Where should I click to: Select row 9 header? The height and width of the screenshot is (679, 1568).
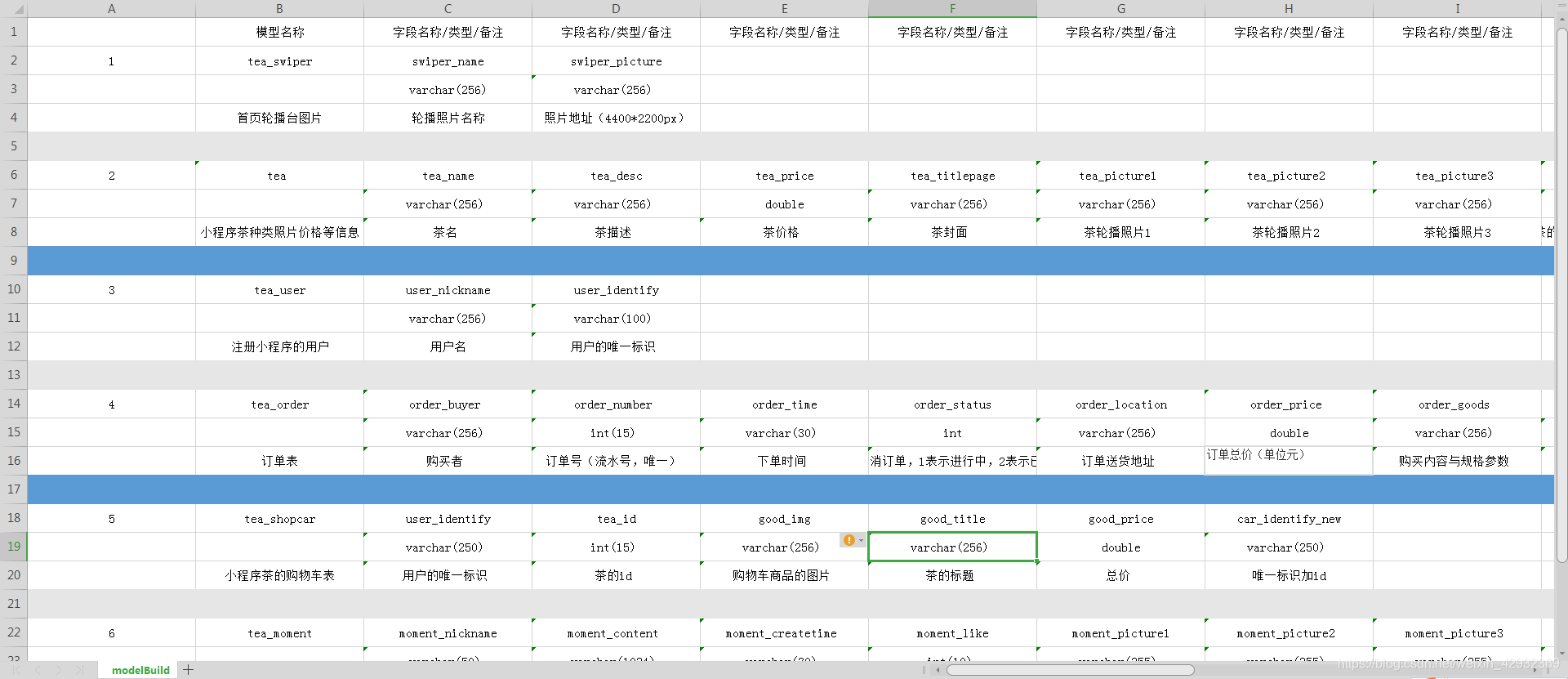(14, 261)
